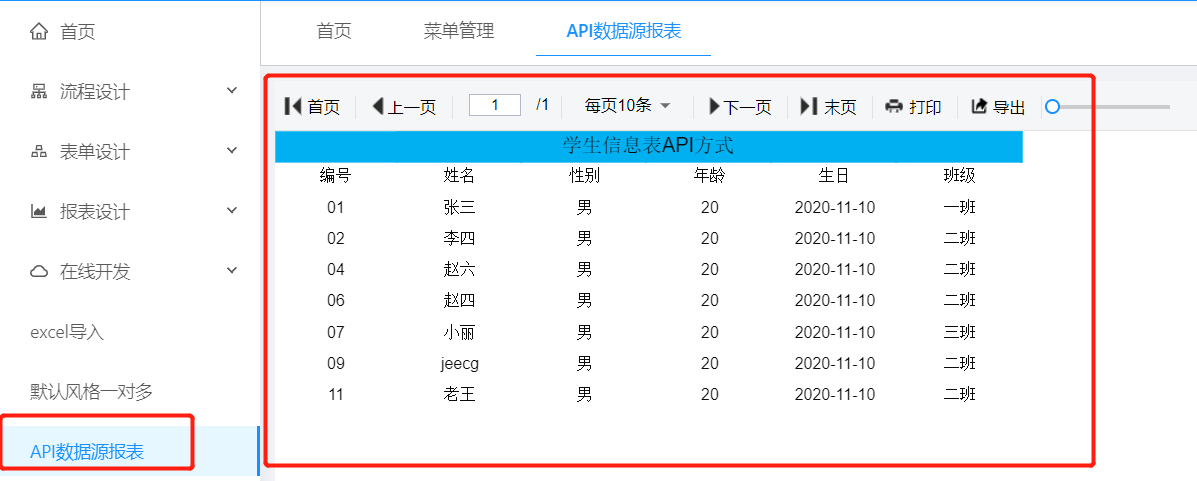
Task: Click the 编号 cell 07
Action: click(336, 332)
